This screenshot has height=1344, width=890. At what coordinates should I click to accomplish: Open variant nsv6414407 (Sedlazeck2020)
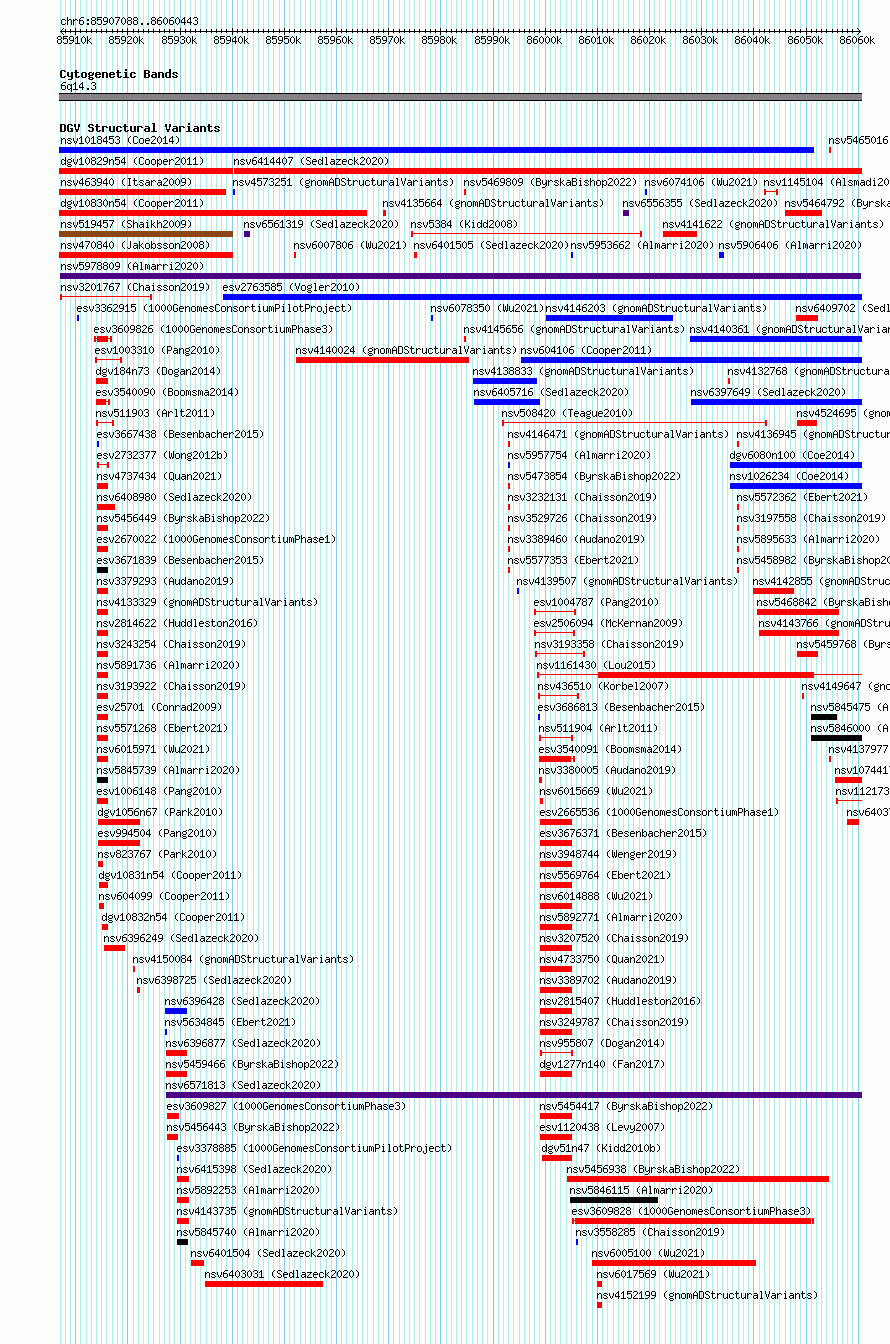pyautogui.click(x=311, y=161)
